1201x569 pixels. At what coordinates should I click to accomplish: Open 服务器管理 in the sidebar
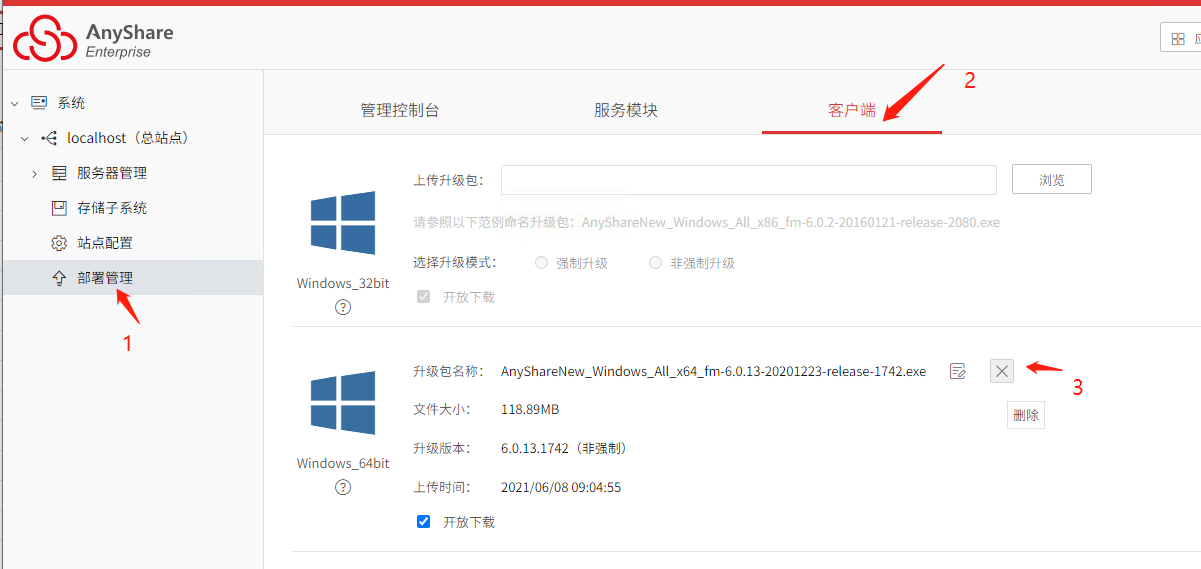(112, 173)
